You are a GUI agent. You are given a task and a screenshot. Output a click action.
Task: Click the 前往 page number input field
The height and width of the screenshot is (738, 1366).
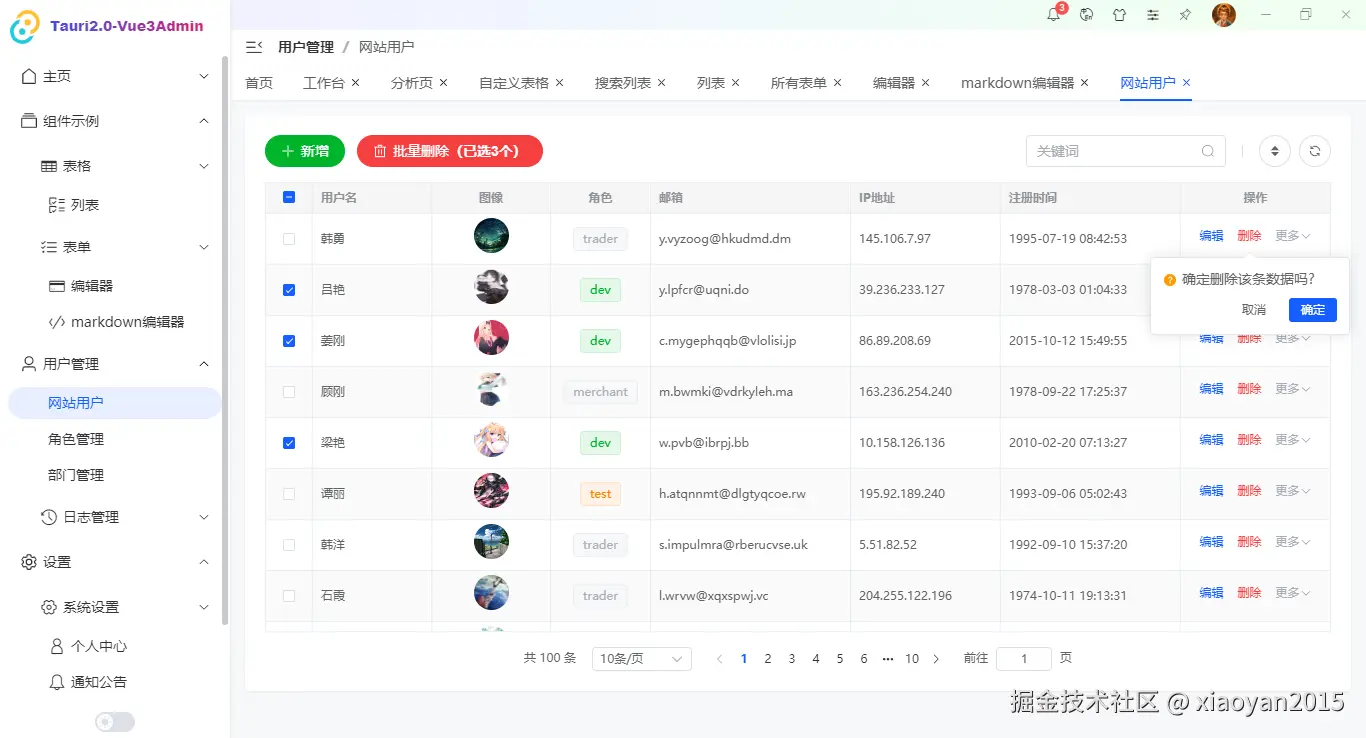coord(1023,658)
